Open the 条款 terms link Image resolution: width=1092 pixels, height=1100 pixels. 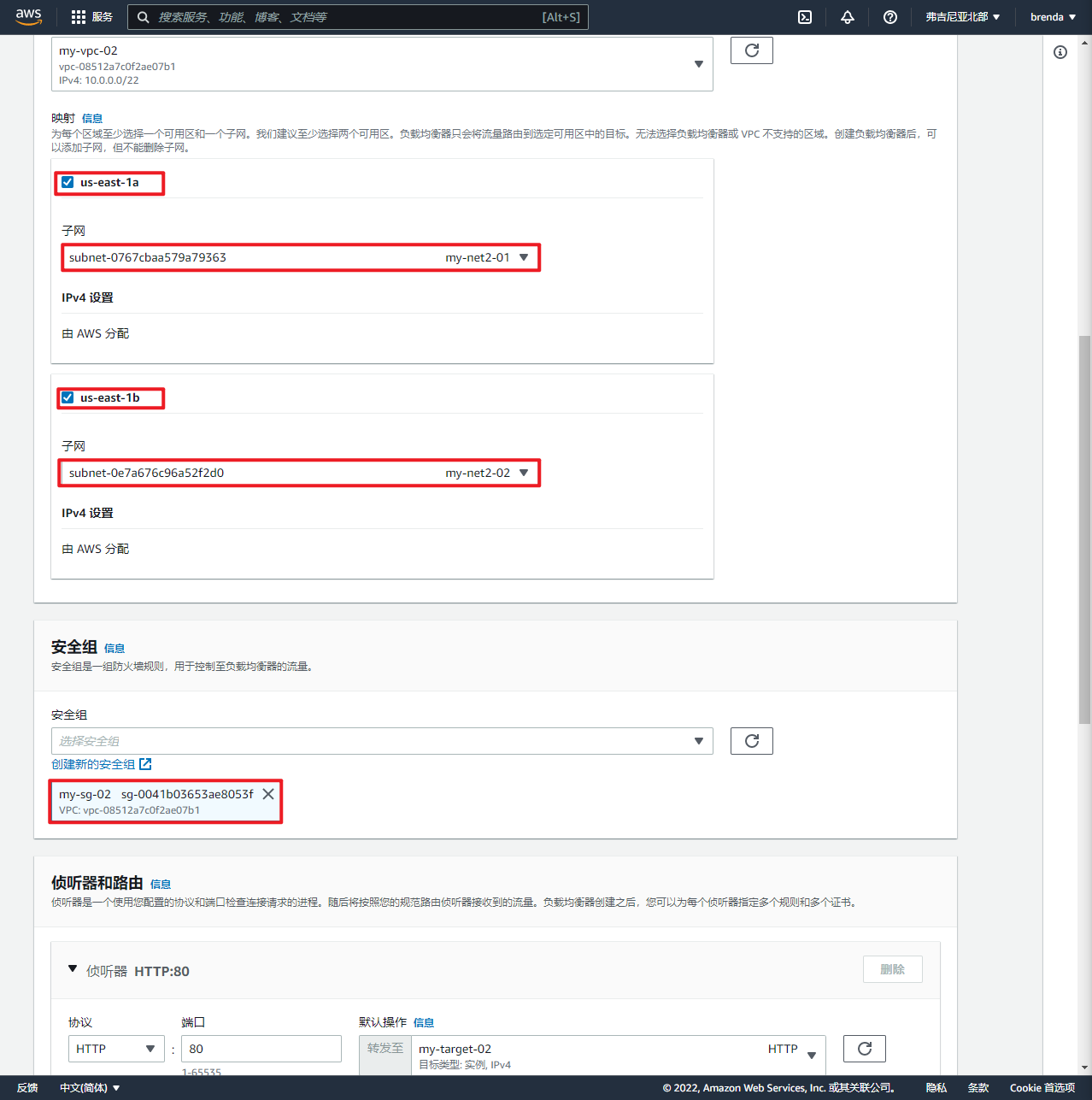978,1088
